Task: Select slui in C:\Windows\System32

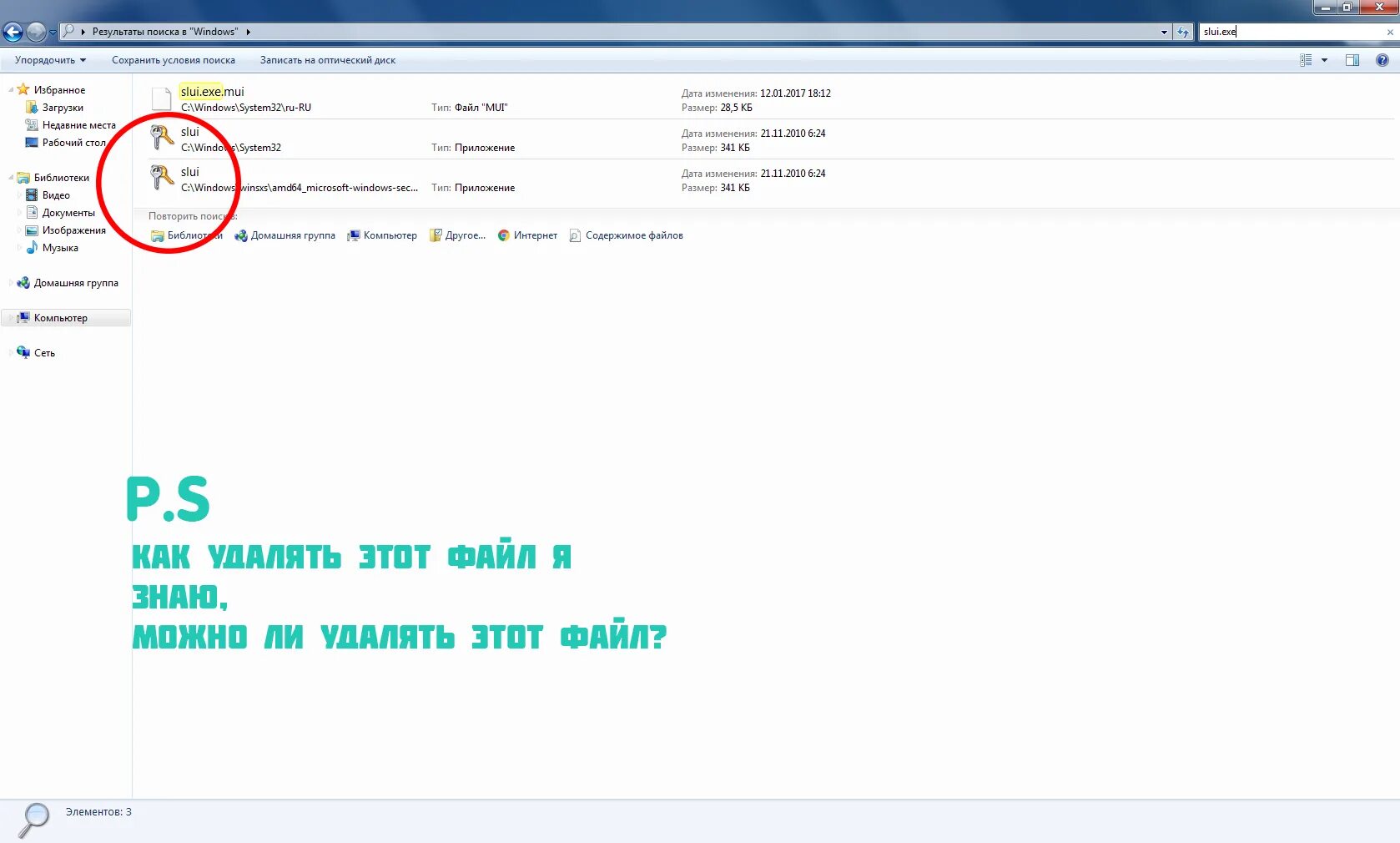Action: [x=771, y=139]
